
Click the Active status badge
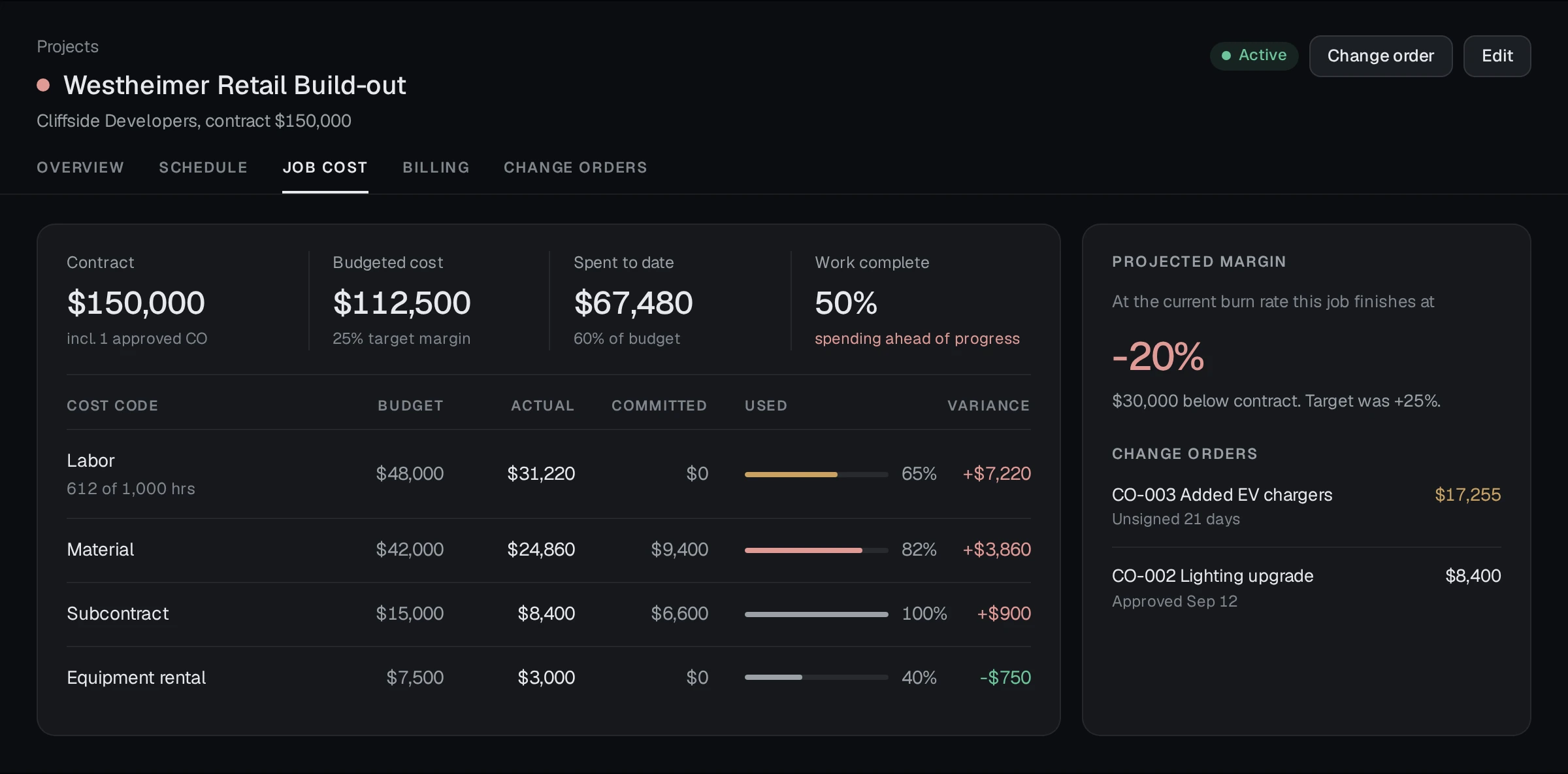(1254, 56)
